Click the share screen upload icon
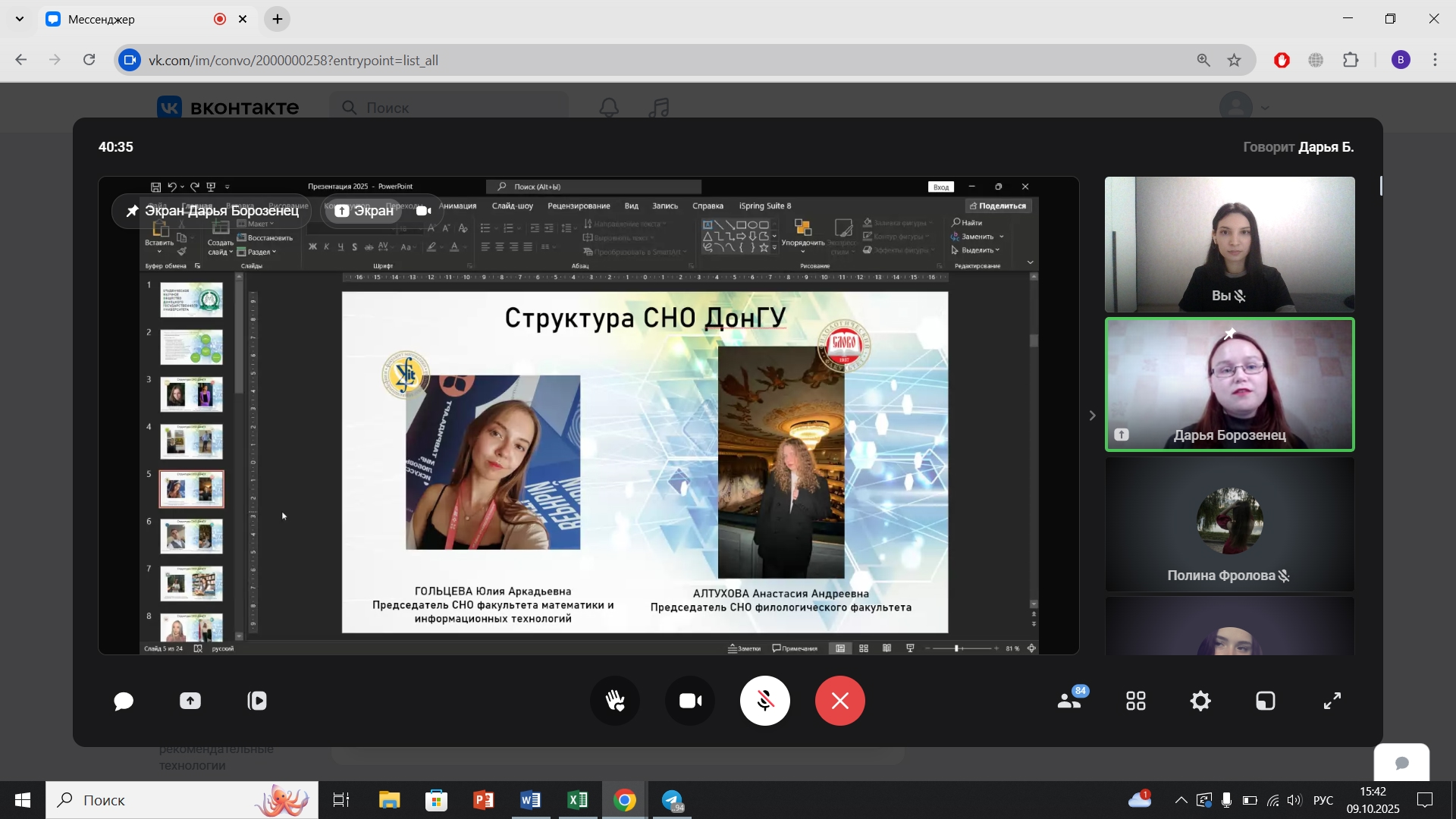This screenshot has height=819, width=1456. coord(190,701)
